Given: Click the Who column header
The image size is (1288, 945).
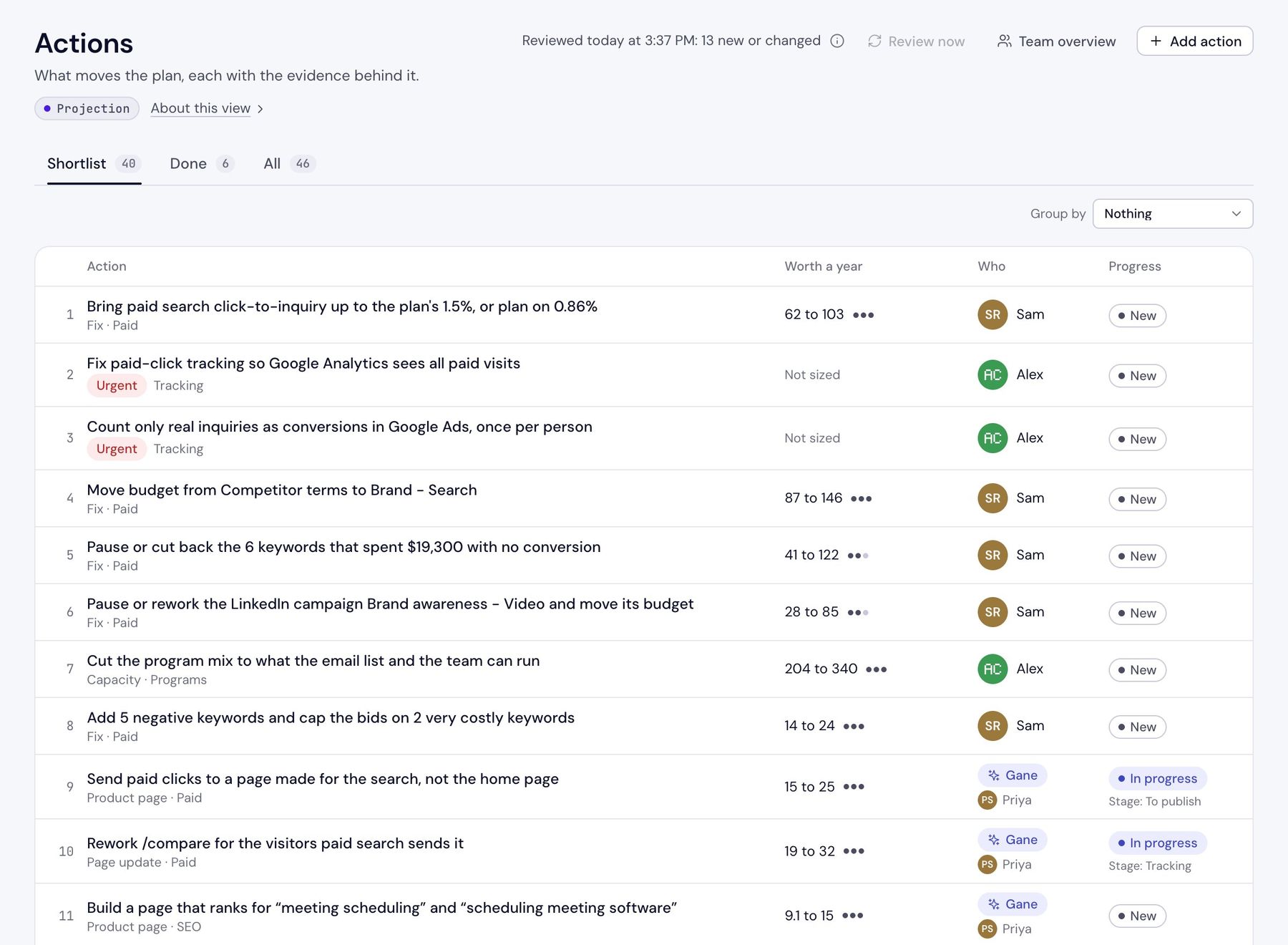Looking at the screenshot, I should [x=991, y=266].
